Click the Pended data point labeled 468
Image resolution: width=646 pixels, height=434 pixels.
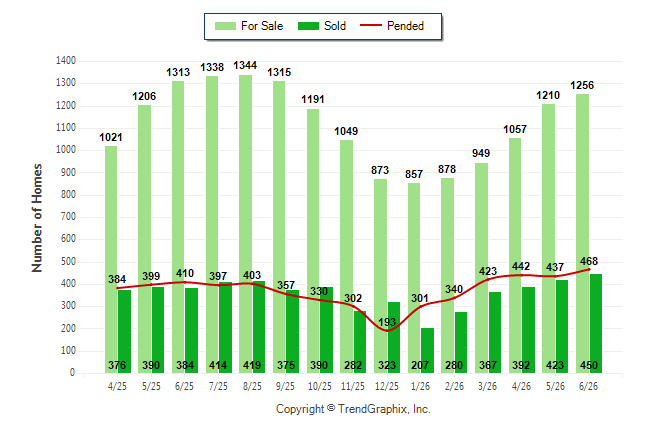pos(589,270)
